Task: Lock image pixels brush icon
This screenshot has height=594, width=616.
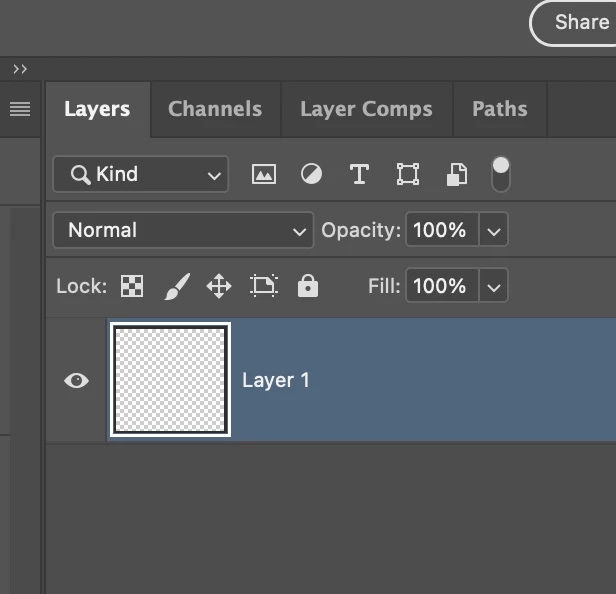Action: (x=177, y=286)
